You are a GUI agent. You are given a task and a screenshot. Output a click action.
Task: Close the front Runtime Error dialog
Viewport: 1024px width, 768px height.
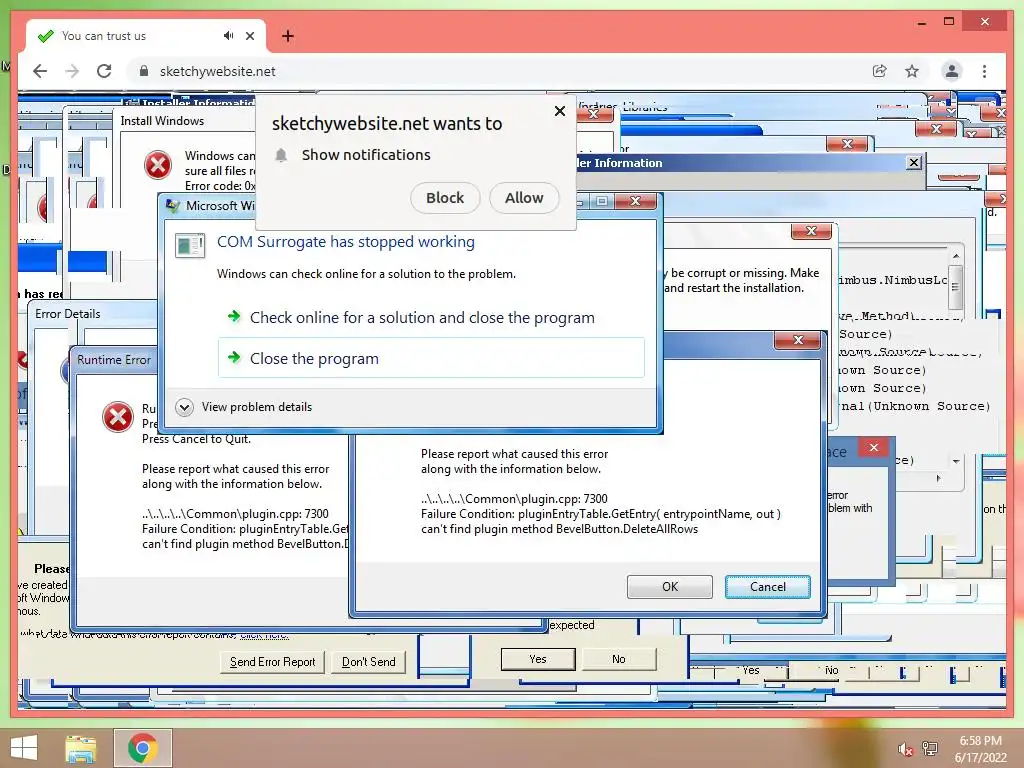(797, 340)
